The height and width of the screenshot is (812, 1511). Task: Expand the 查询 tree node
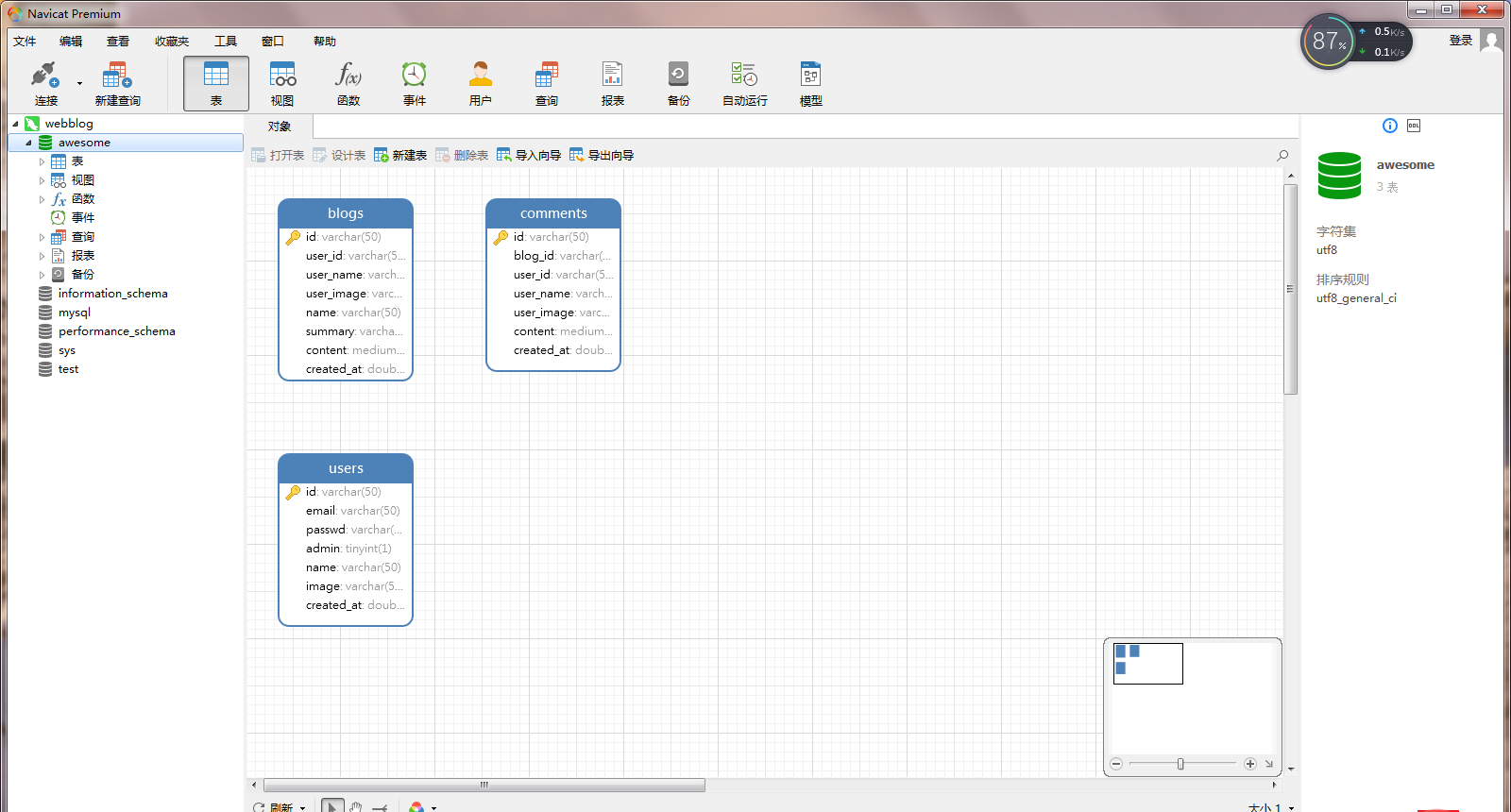click(42, 237)
